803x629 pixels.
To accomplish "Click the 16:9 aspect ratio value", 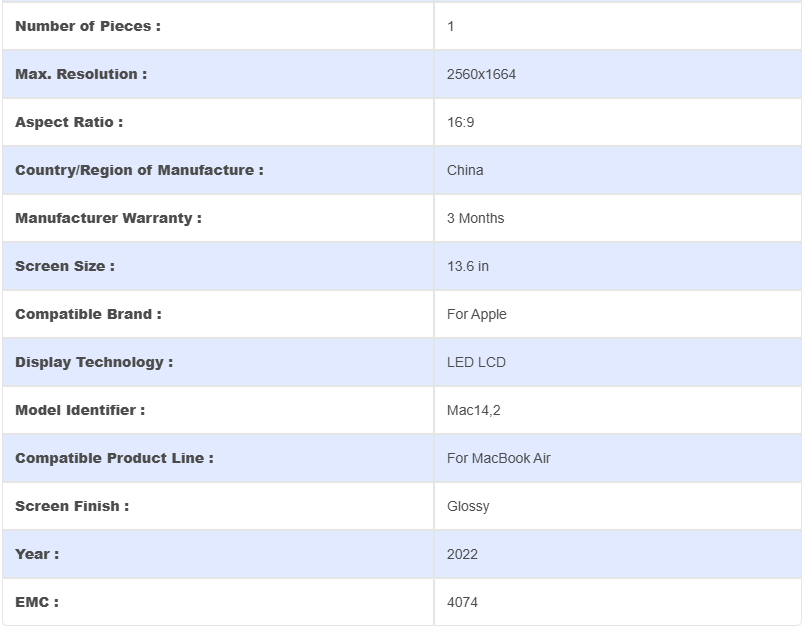I will (x=461, y=122).
